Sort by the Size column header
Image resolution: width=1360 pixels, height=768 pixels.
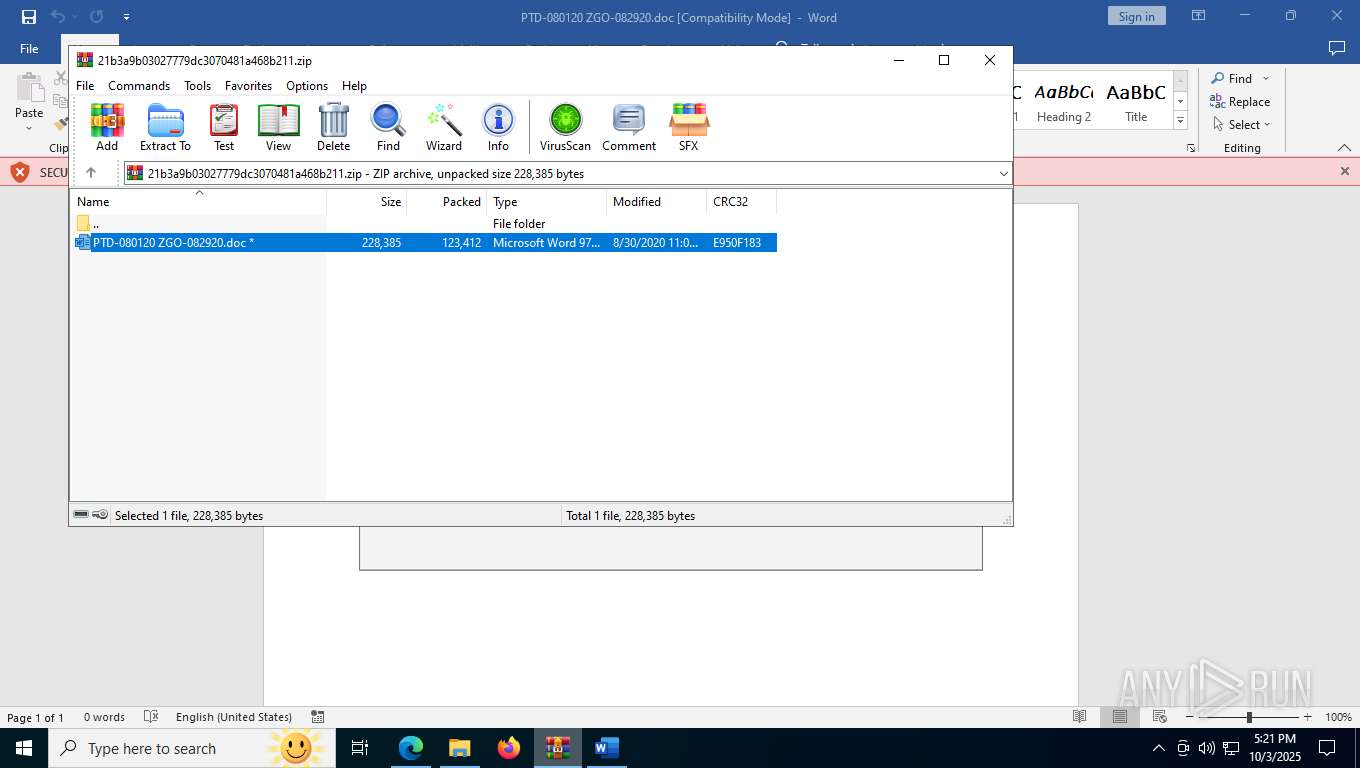click(x=367, y=201)
